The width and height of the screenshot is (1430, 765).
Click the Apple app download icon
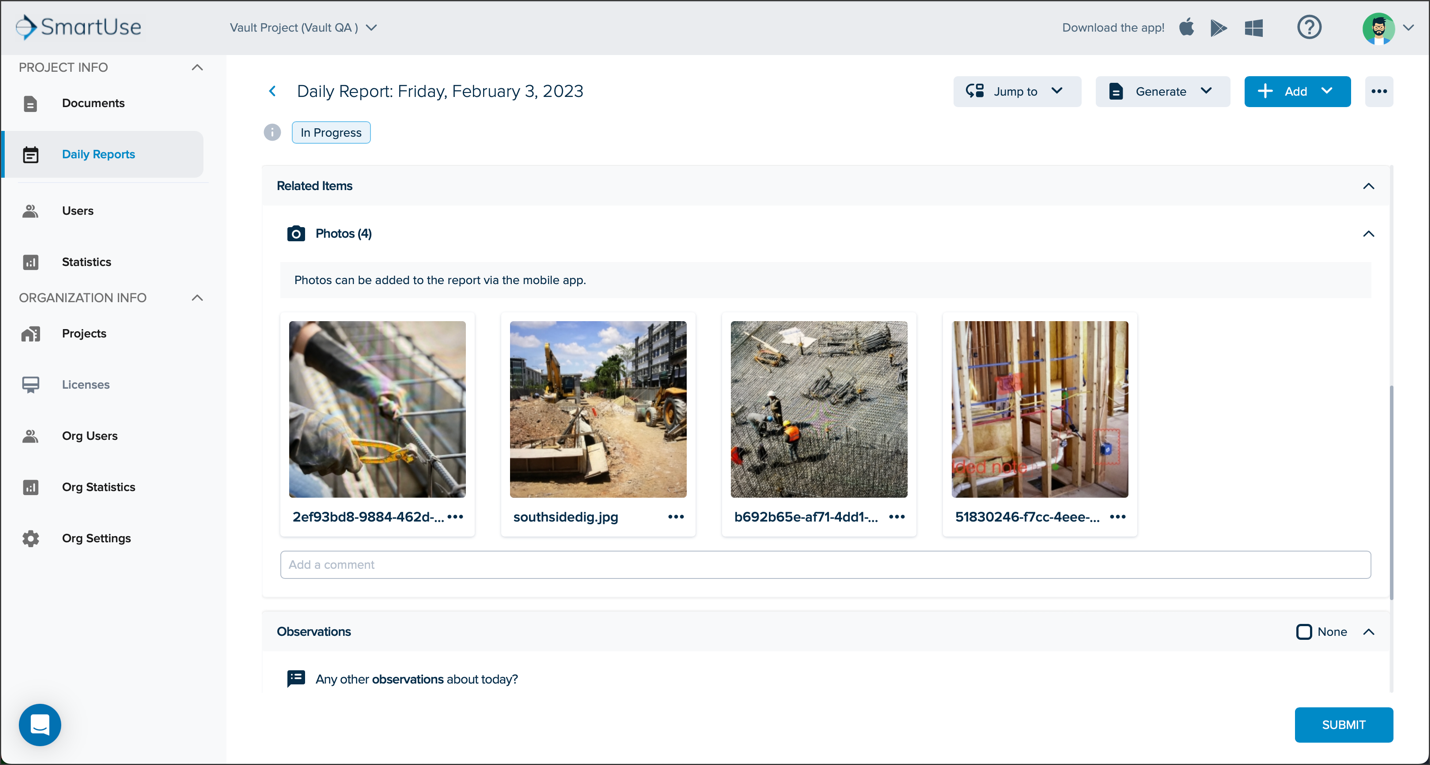1186,27
